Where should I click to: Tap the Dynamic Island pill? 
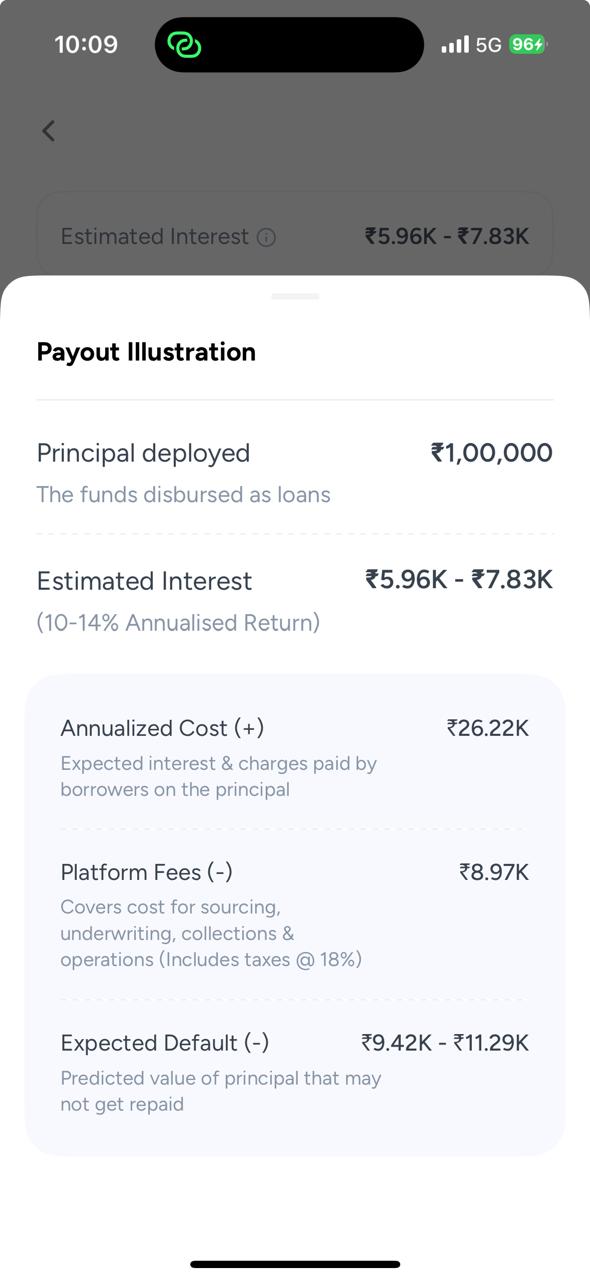click(288, 44)
